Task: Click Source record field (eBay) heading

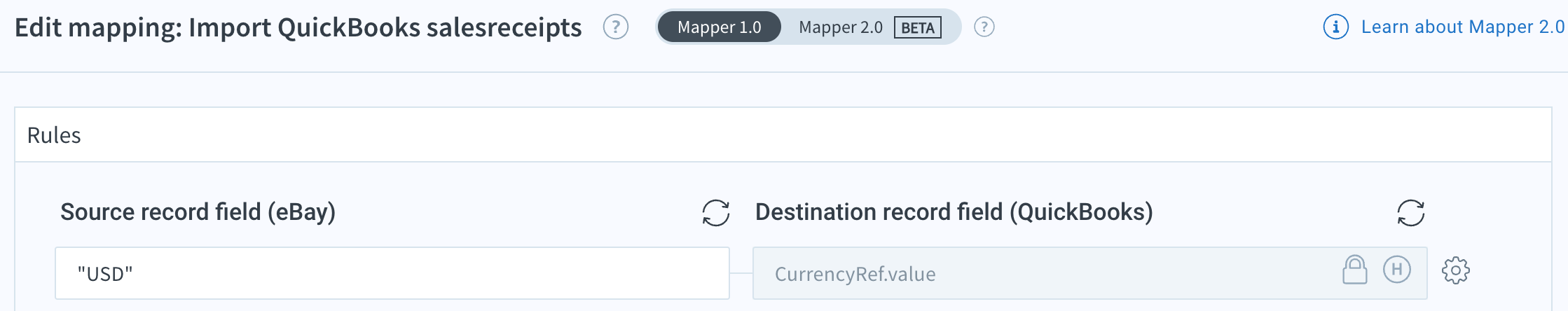Action: point(198,212)
